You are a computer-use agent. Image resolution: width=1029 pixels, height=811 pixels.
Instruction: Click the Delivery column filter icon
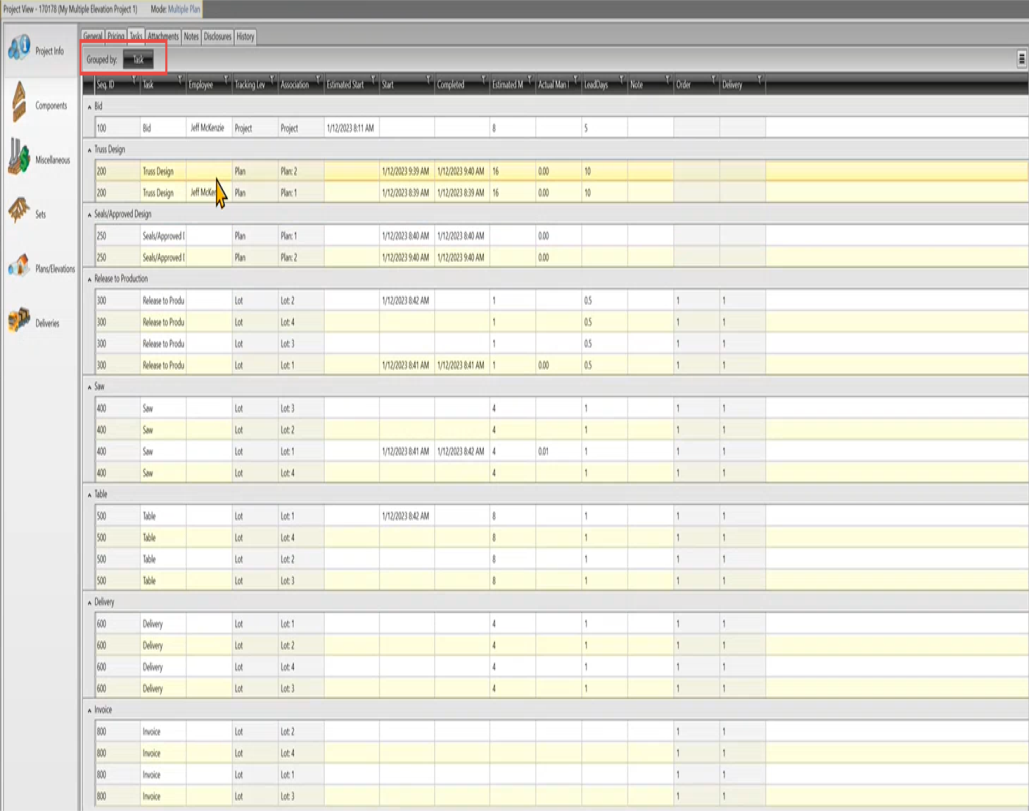(759, 79)
